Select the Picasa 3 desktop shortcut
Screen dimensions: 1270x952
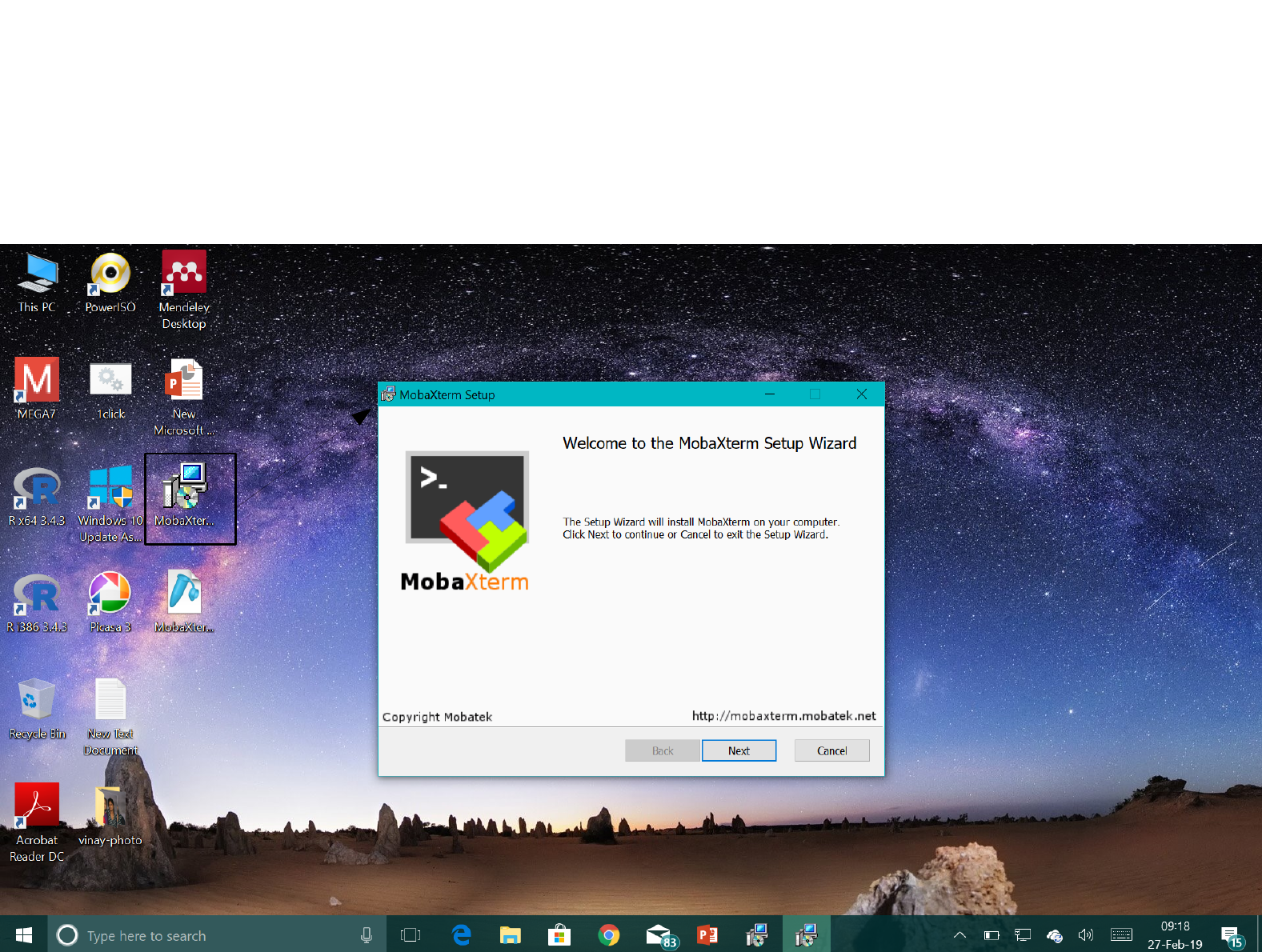pyautogui.click(x=110, y=602)
